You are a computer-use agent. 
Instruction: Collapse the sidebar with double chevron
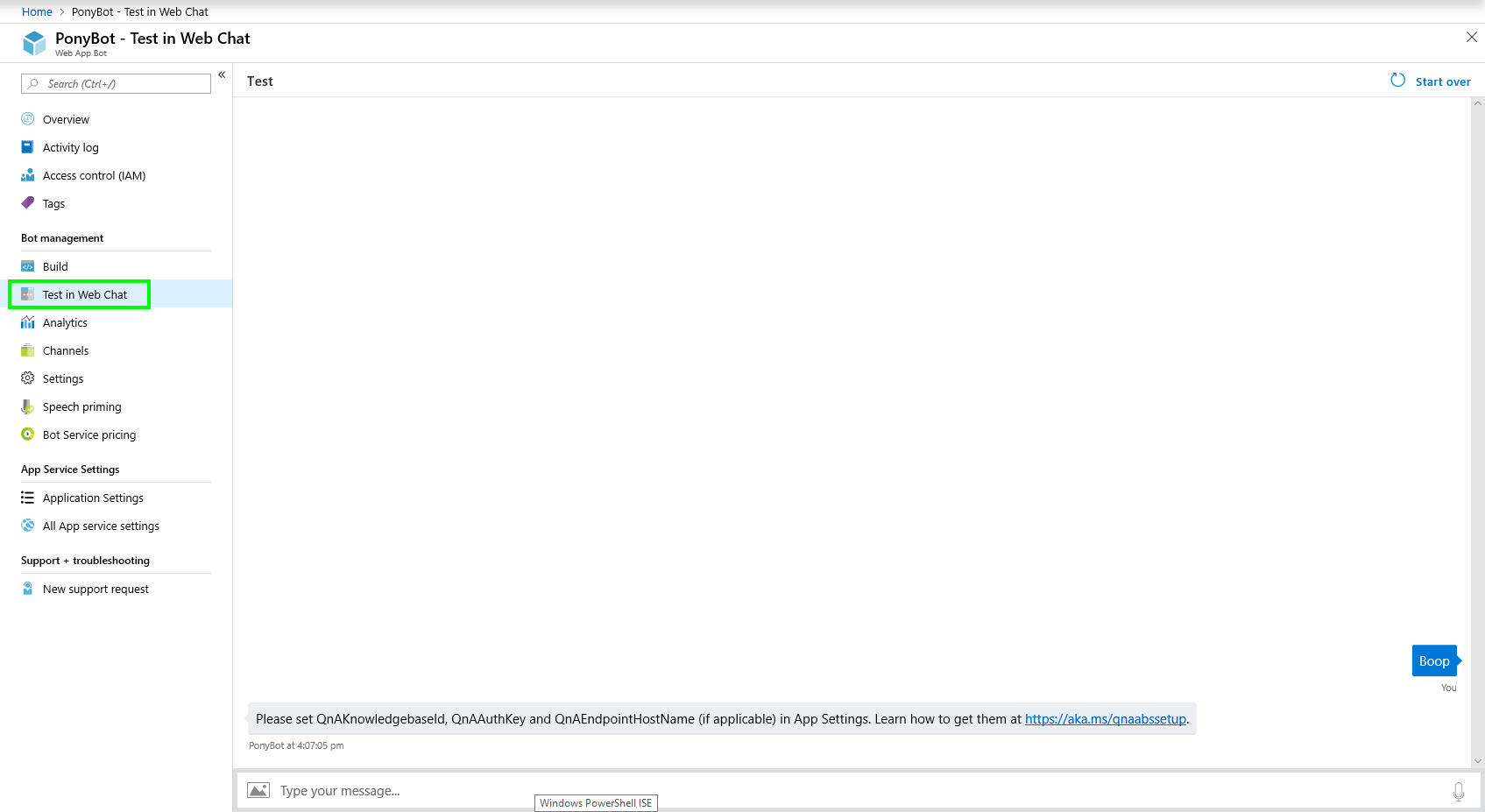222,74
